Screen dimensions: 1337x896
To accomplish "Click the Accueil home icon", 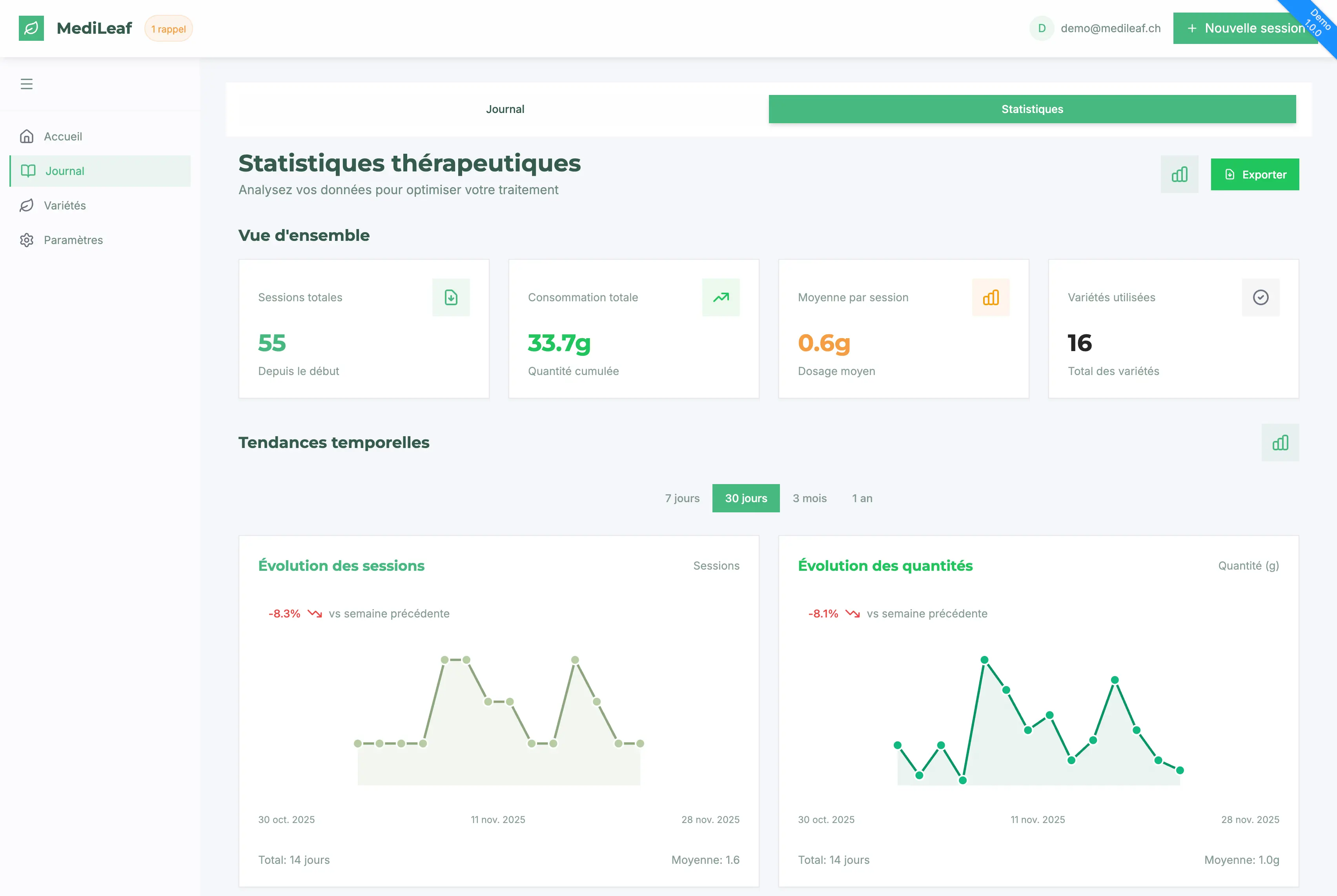I will click(x=27, y=136).
